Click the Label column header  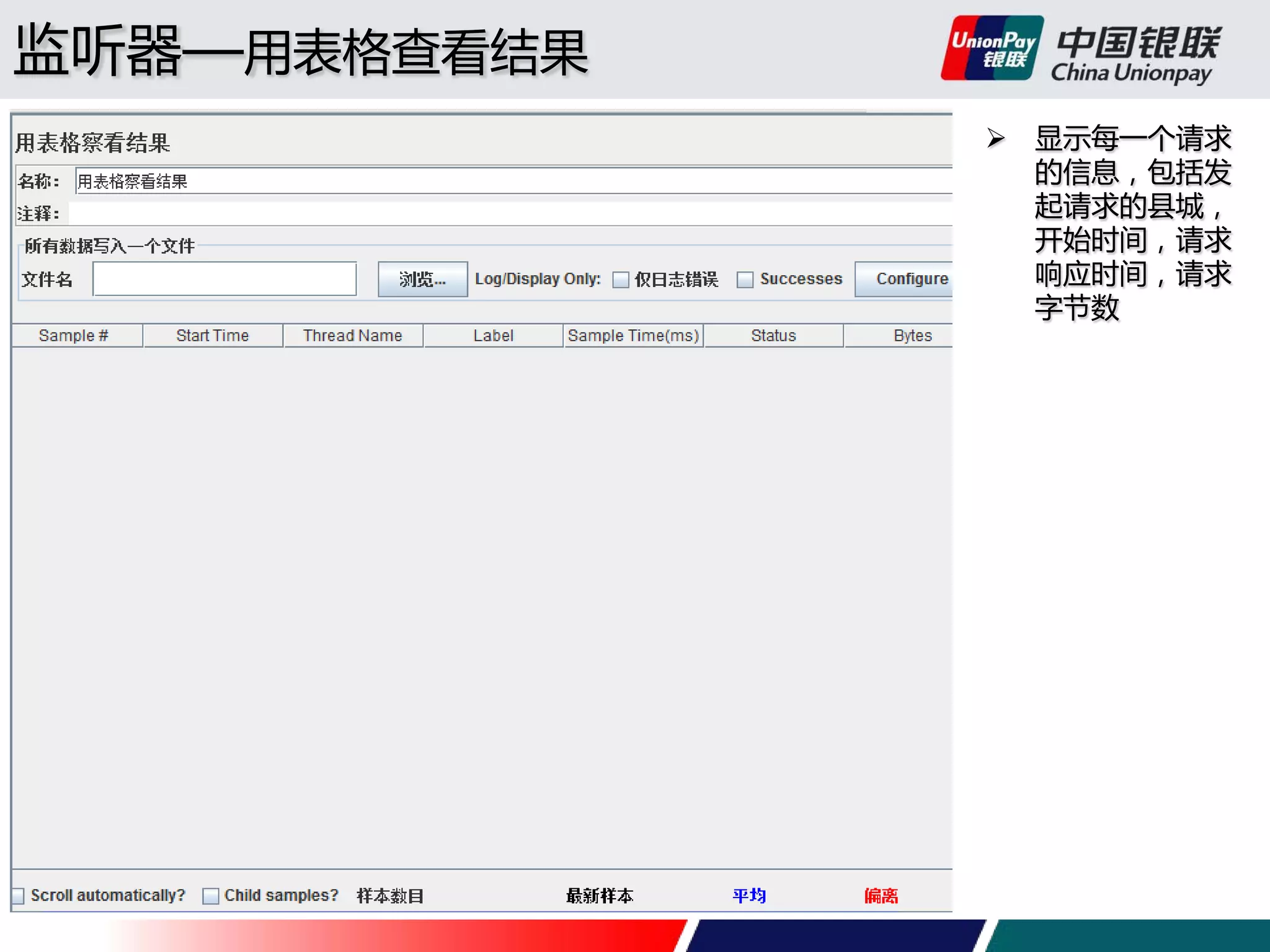click(x=494, y=335)
